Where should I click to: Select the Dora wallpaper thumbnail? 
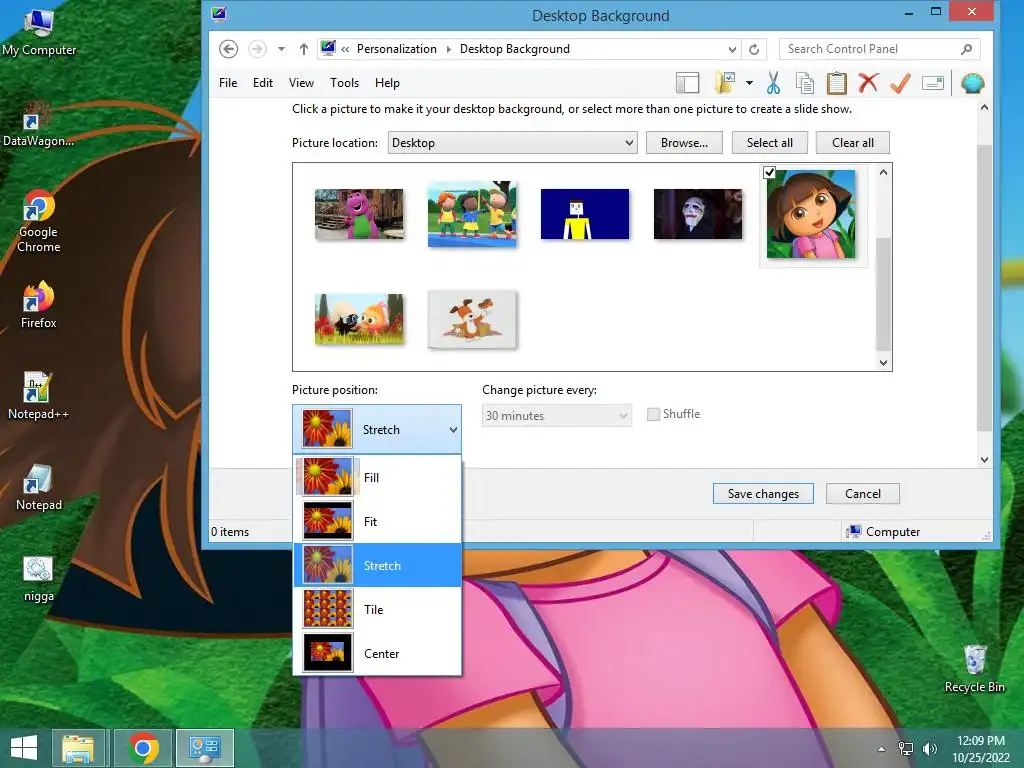810,214
